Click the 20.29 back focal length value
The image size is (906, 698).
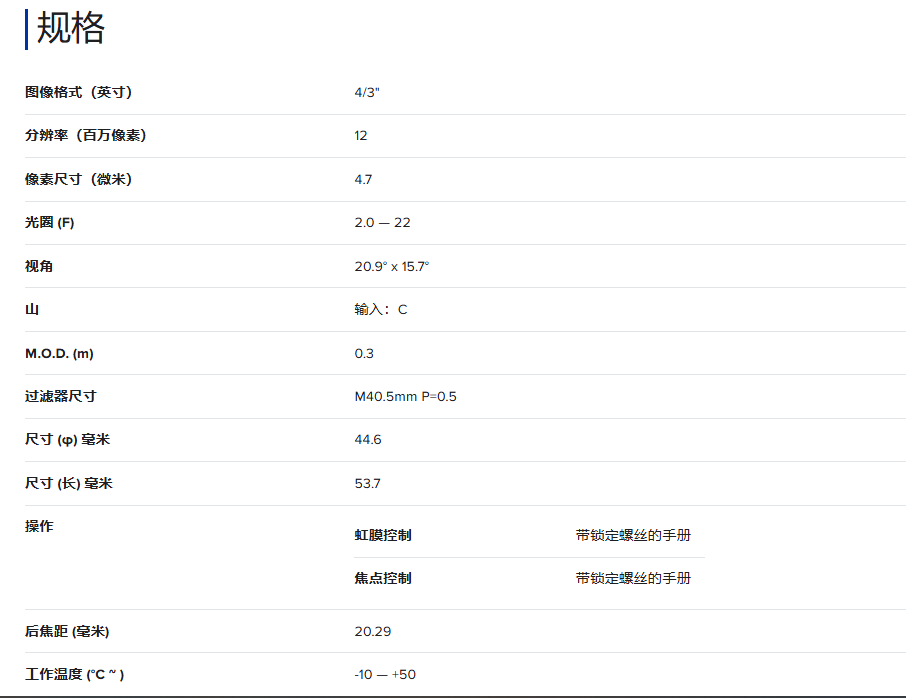(371, 632)
